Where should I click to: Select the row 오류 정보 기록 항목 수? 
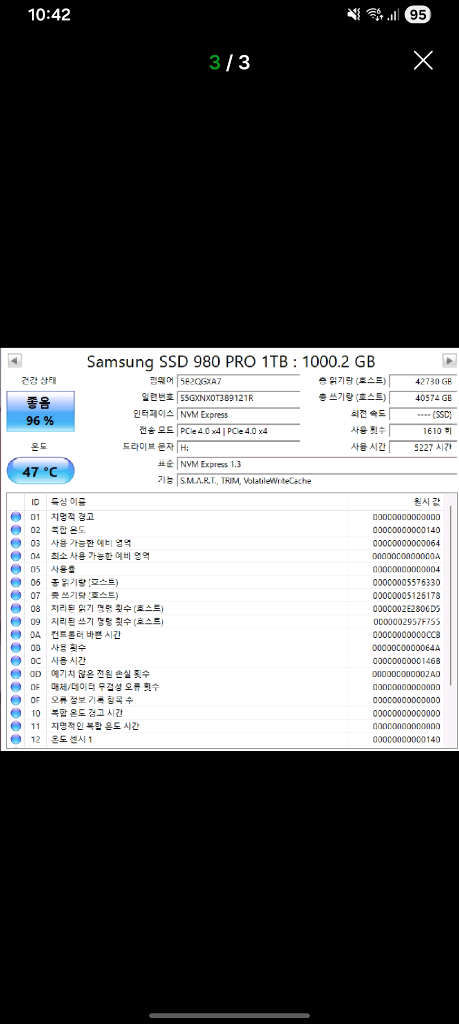click(226, 700)
